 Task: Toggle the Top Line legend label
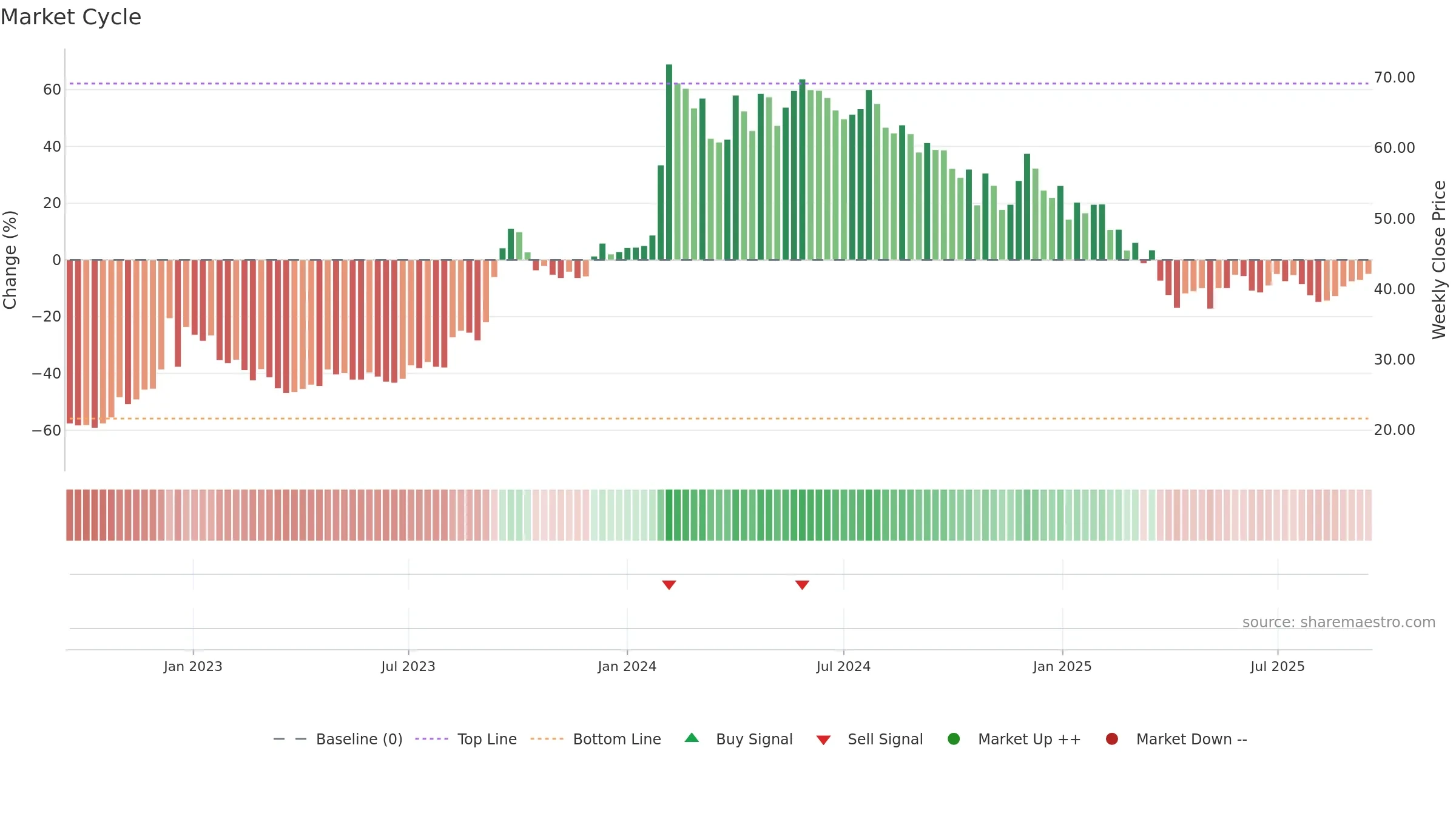[487, 739]
